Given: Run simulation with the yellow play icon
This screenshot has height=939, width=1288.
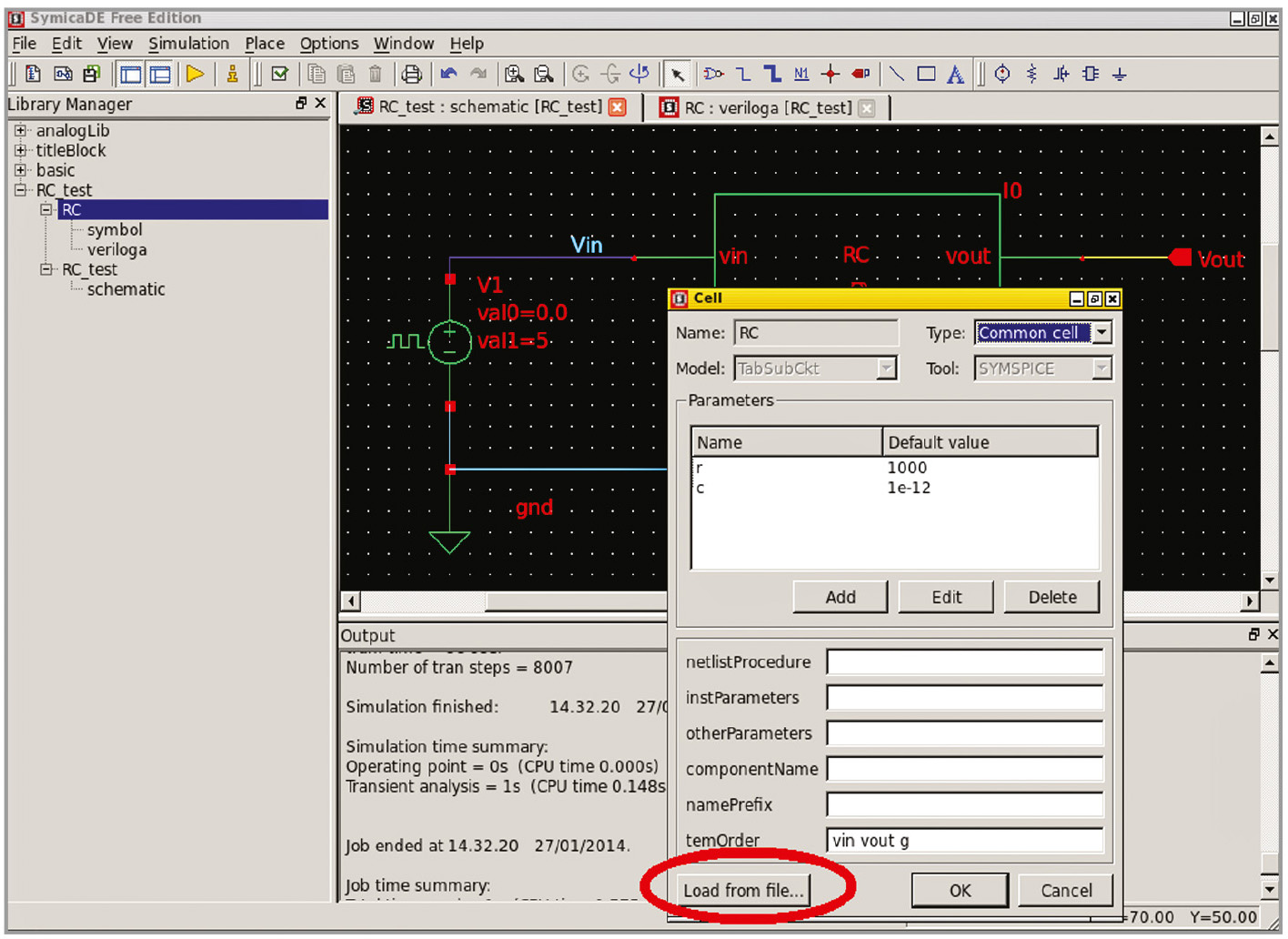Looking at the screenshot, I should pos(195,74).
